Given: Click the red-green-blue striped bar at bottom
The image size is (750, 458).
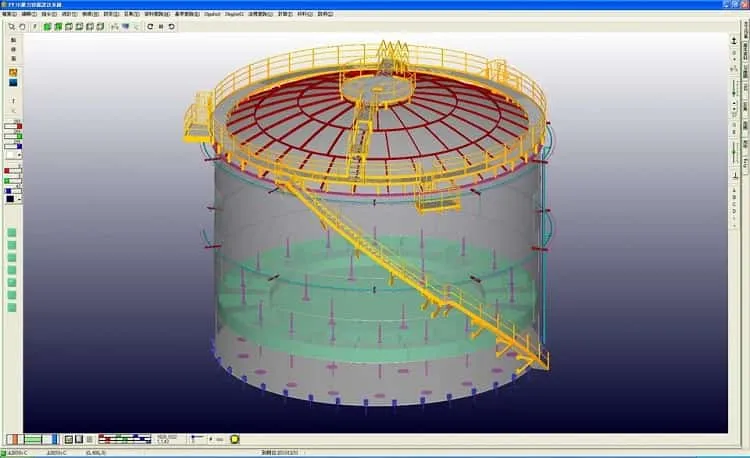Looking at the screenshot, I should coord(124,439).
